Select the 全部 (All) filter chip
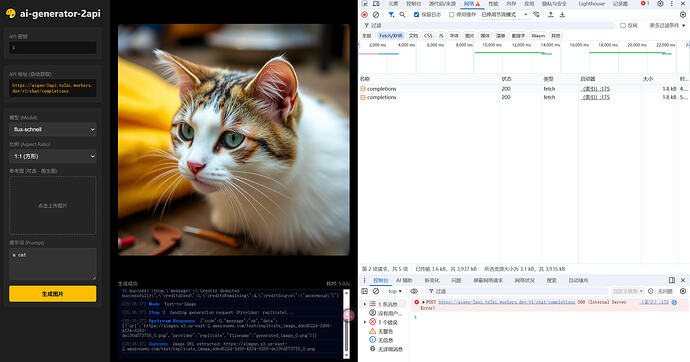Screen dimensions: 690x362 [367, 36]
